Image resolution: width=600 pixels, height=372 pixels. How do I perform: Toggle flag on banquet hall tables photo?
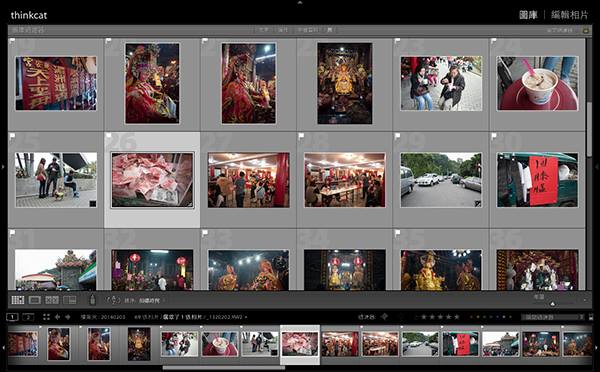click(x=301, y=135)
